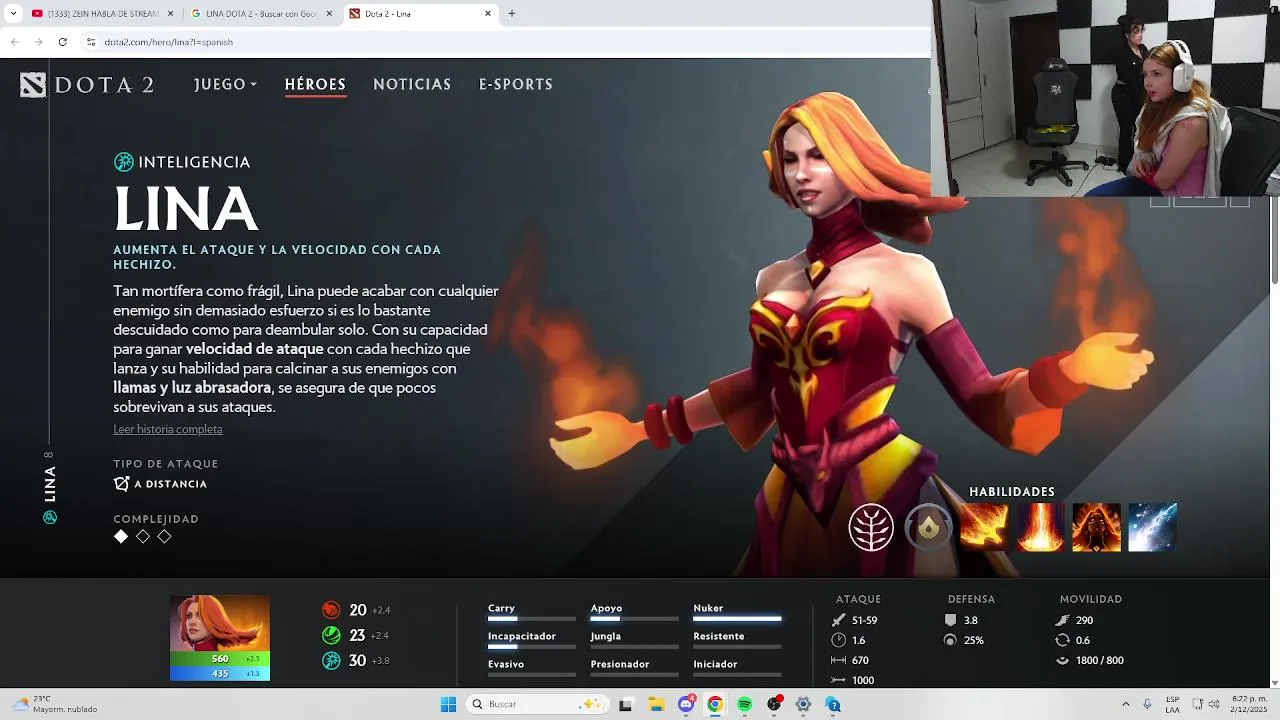Viewport: 1280px width, 720px height.
Task: Click the Nuker role label
Action: [x=708, y=608]
